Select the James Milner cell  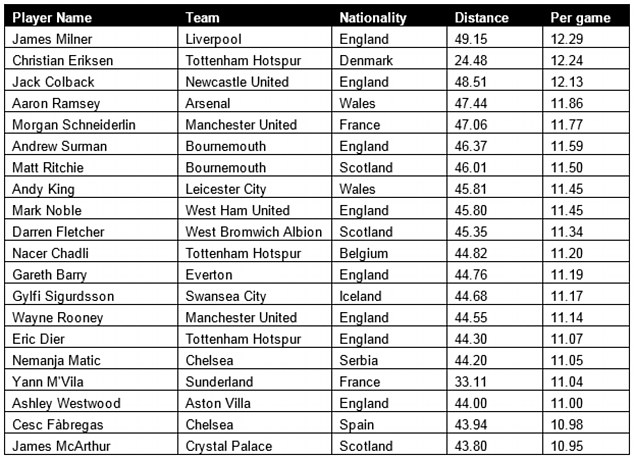point(91,38)
